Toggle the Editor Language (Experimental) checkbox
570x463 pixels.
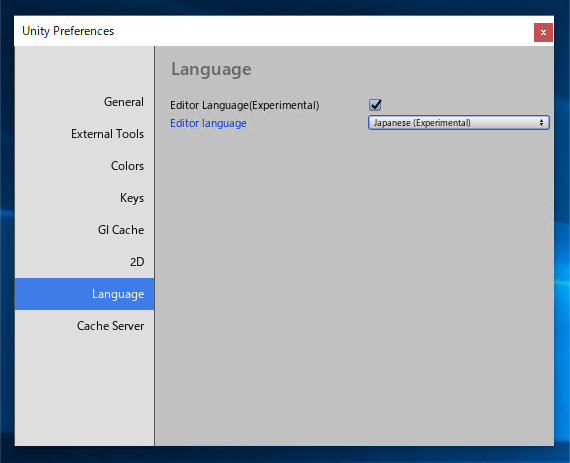point(375,105)
